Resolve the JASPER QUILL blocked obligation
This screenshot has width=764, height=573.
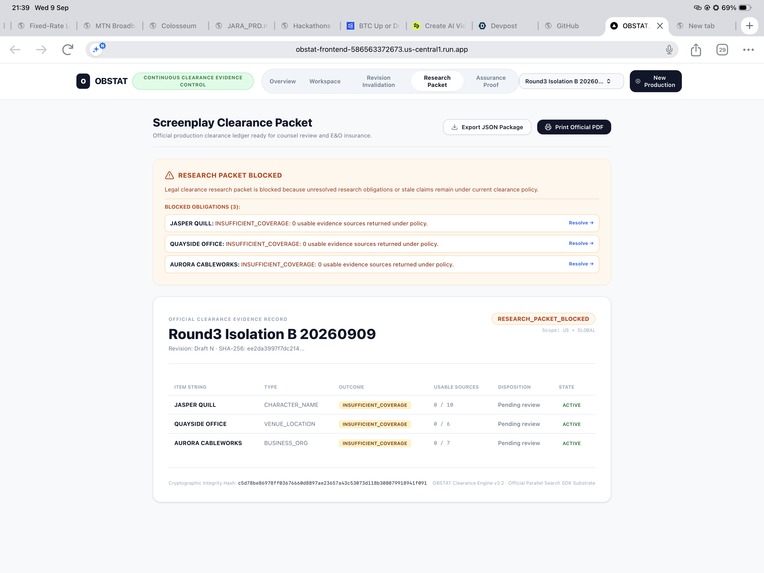[581, 223]
